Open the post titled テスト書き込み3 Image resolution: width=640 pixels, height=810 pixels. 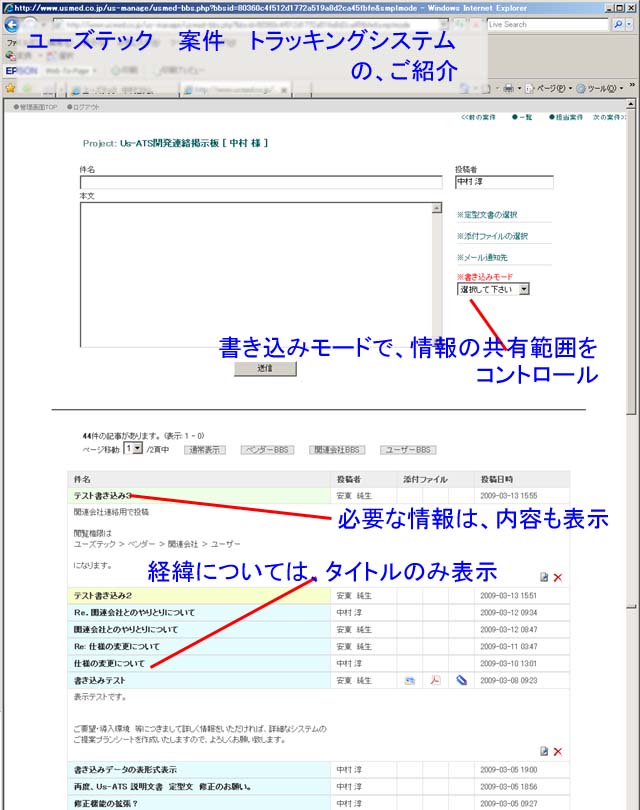click(x=102, y=495)
